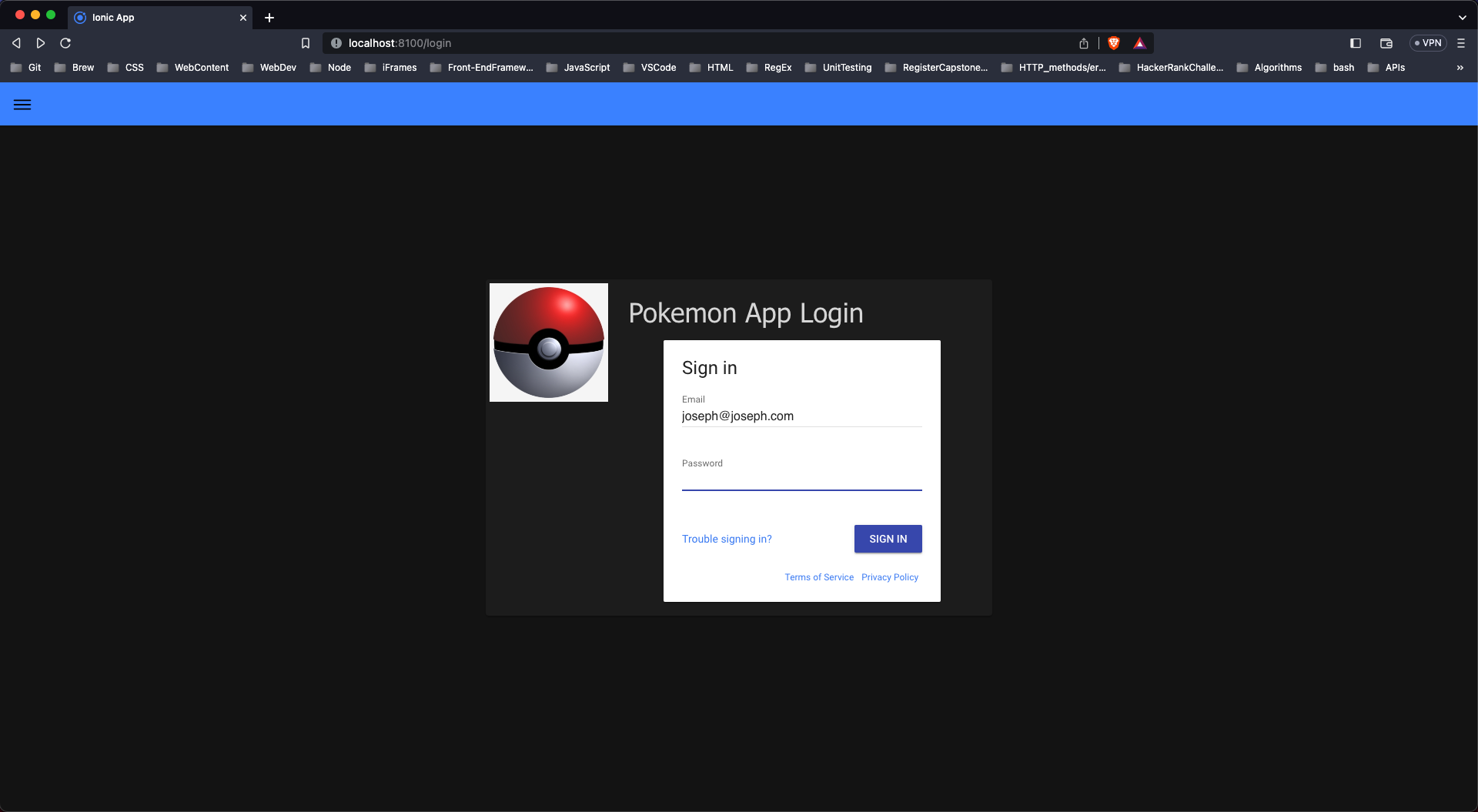This screenshot has height=812, width=1478.
Task: Focus the Password input field
Action: (x=801, y=480)
